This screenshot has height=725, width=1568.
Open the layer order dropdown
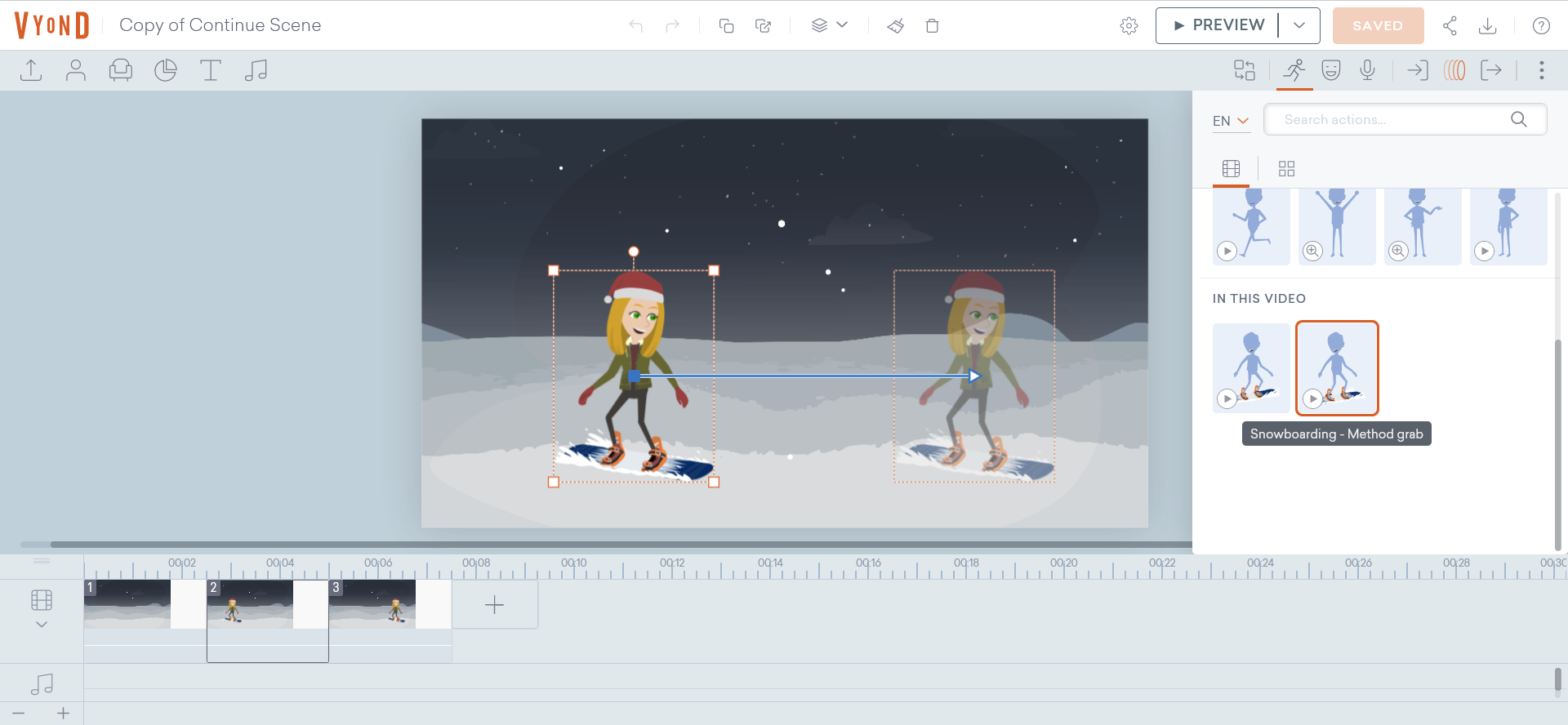point(829,25)
